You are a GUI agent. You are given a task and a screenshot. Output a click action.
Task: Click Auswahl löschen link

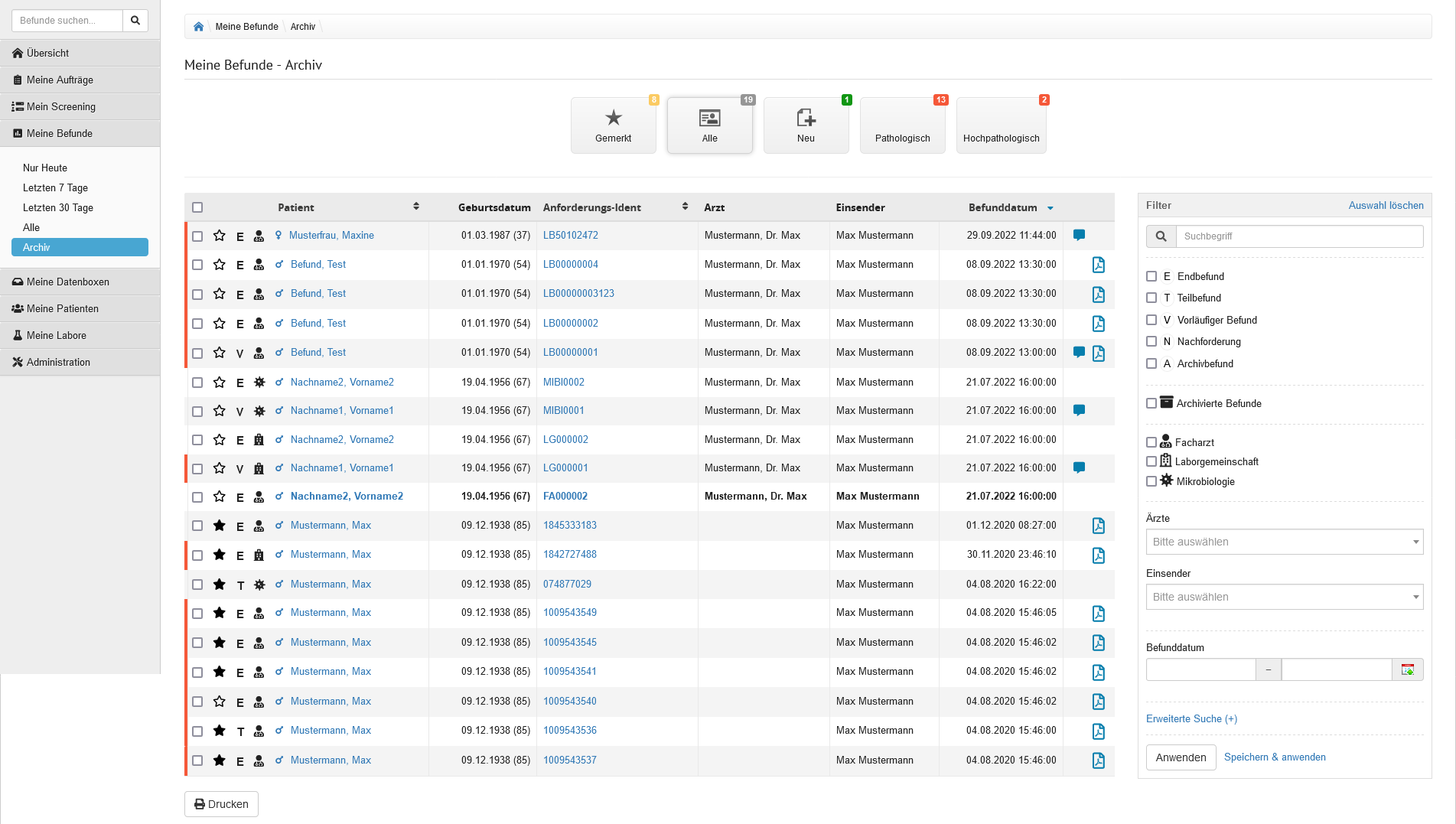1386,205
